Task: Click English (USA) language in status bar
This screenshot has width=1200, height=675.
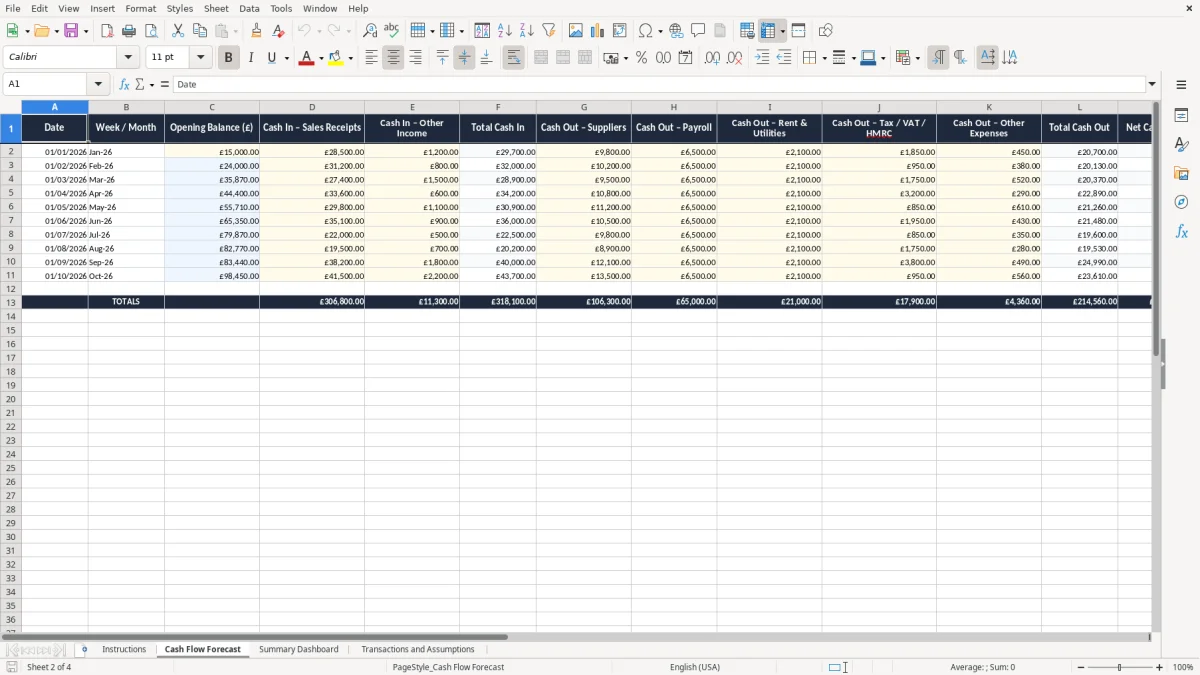Action: click(x=695, y=667)
